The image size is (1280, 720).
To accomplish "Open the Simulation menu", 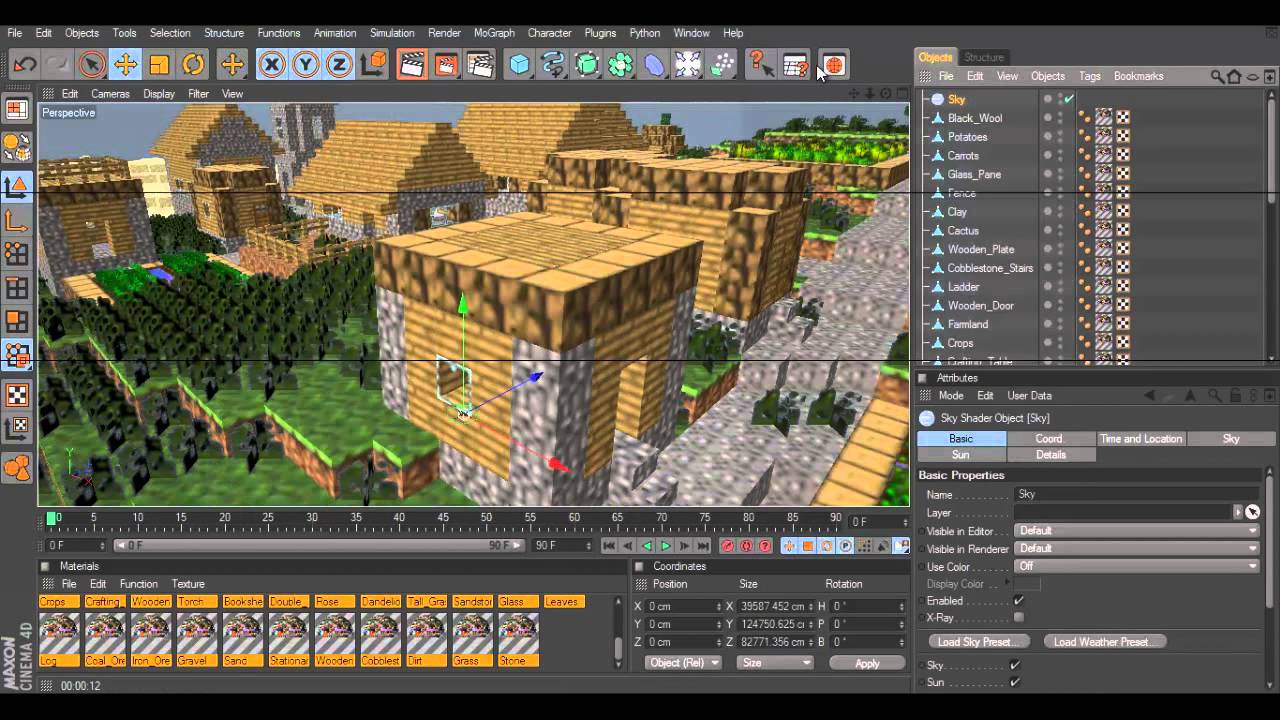I will click(392, 33).
